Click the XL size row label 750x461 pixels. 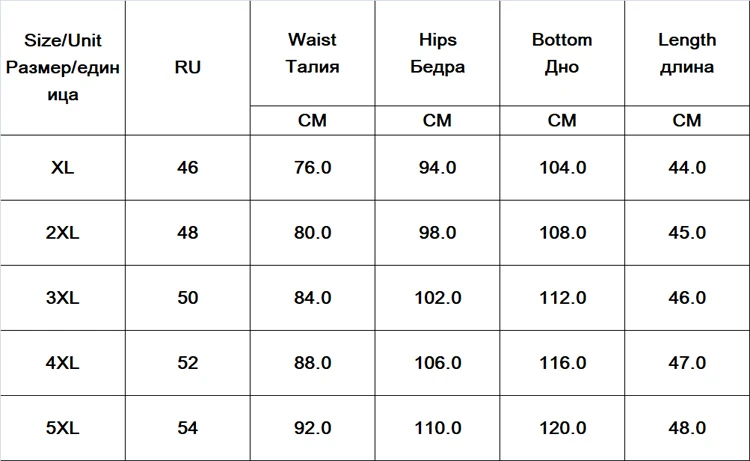62,167
